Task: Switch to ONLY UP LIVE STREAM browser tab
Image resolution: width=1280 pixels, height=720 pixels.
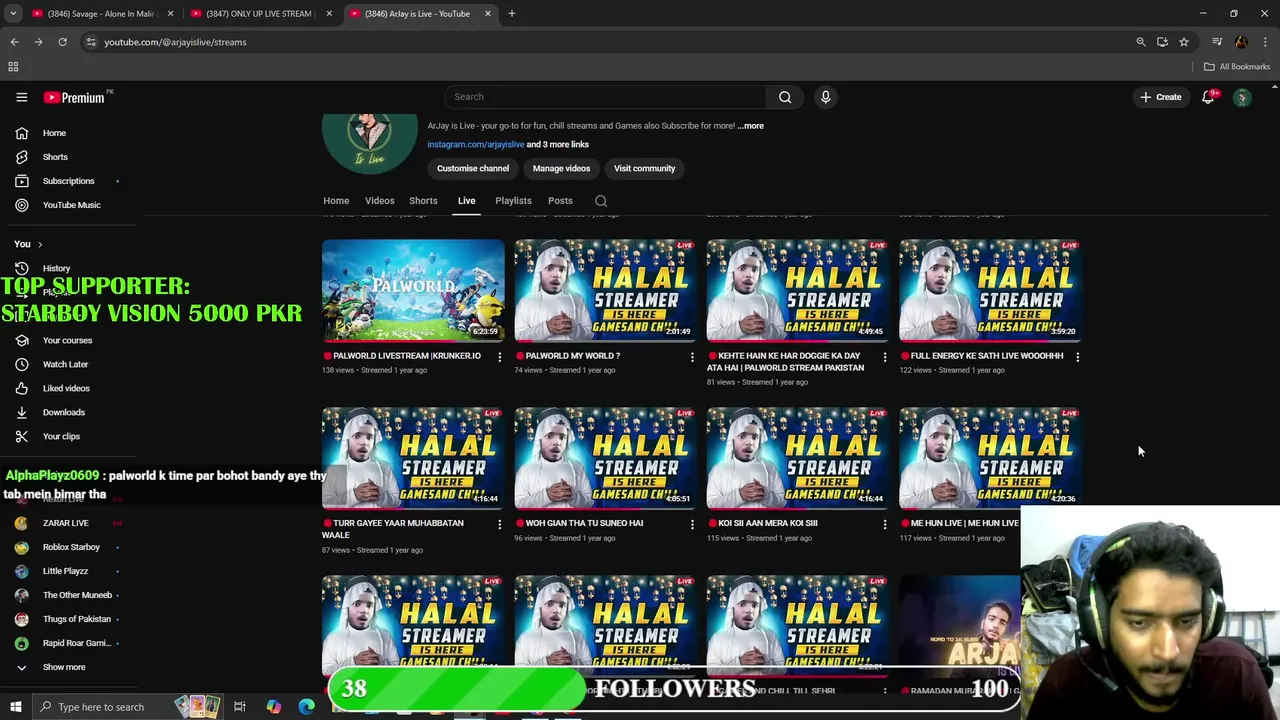Action: pos(259,14)
